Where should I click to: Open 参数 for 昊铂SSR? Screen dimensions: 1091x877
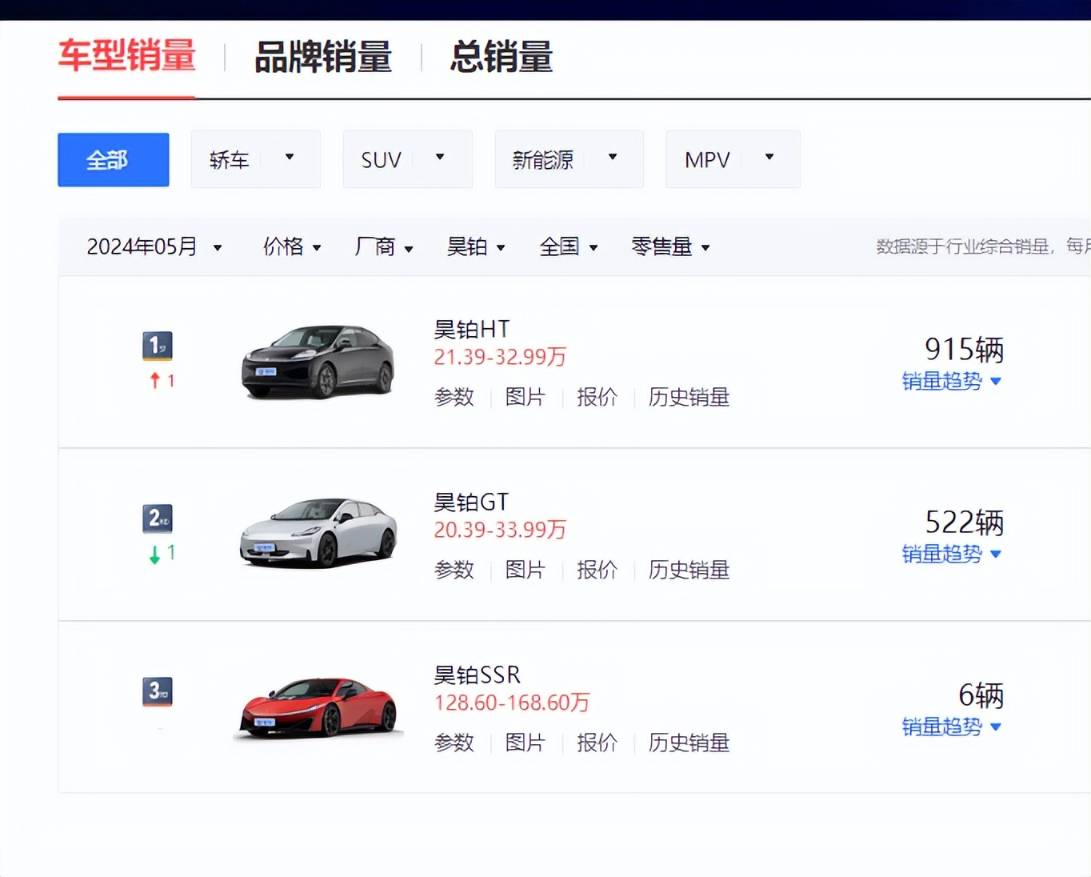[454, 742]
